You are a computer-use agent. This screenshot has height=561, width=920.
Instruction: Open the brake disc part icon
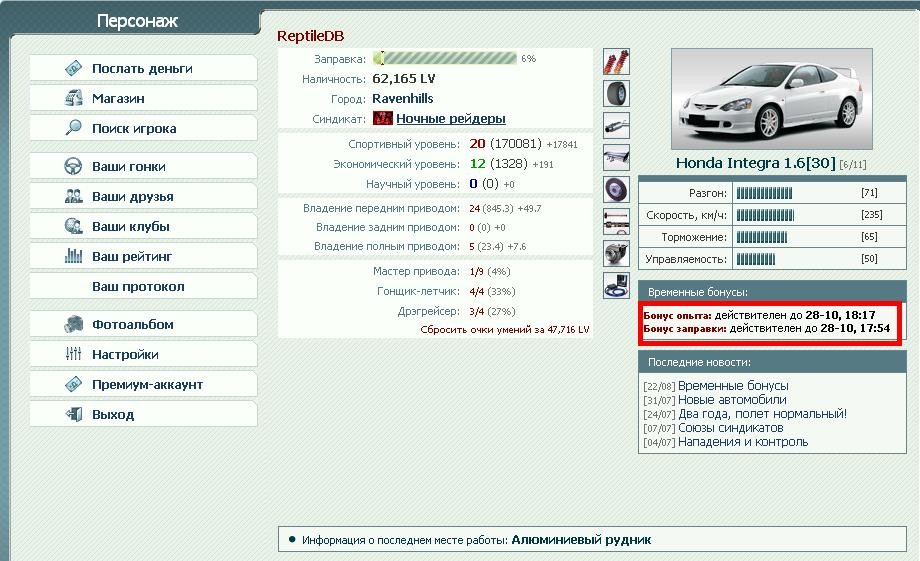[x=616, y=190]
